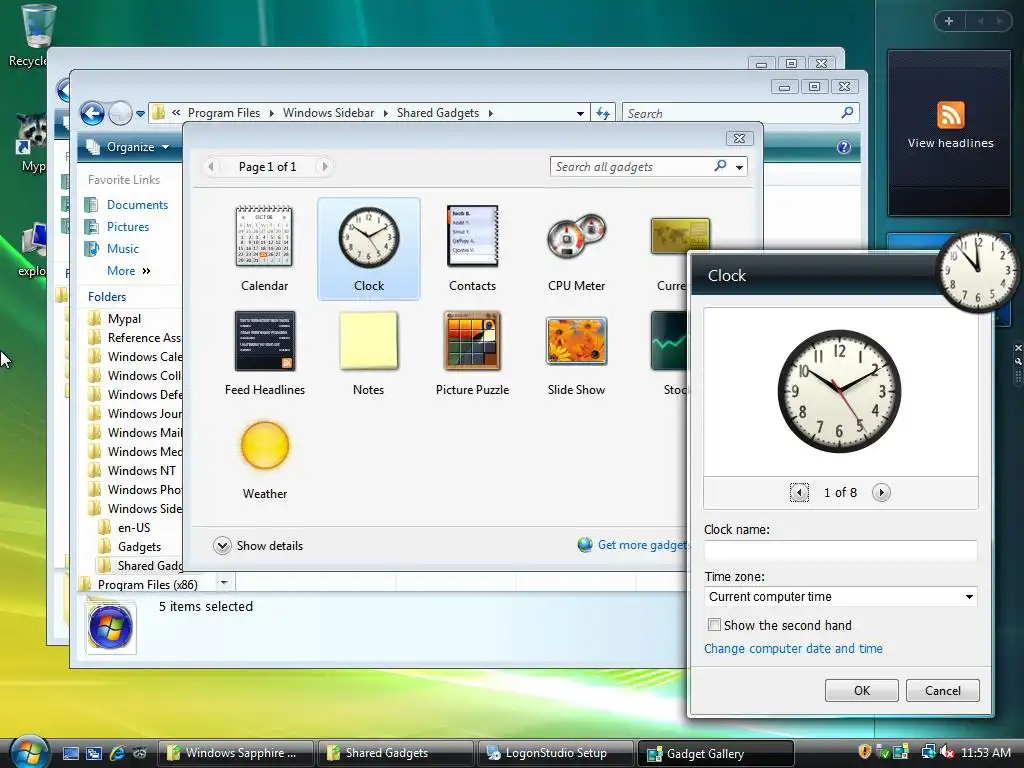Switch to Windows Sapphire taskbar window
The image size is (1024, 768).
coord(236,753)
